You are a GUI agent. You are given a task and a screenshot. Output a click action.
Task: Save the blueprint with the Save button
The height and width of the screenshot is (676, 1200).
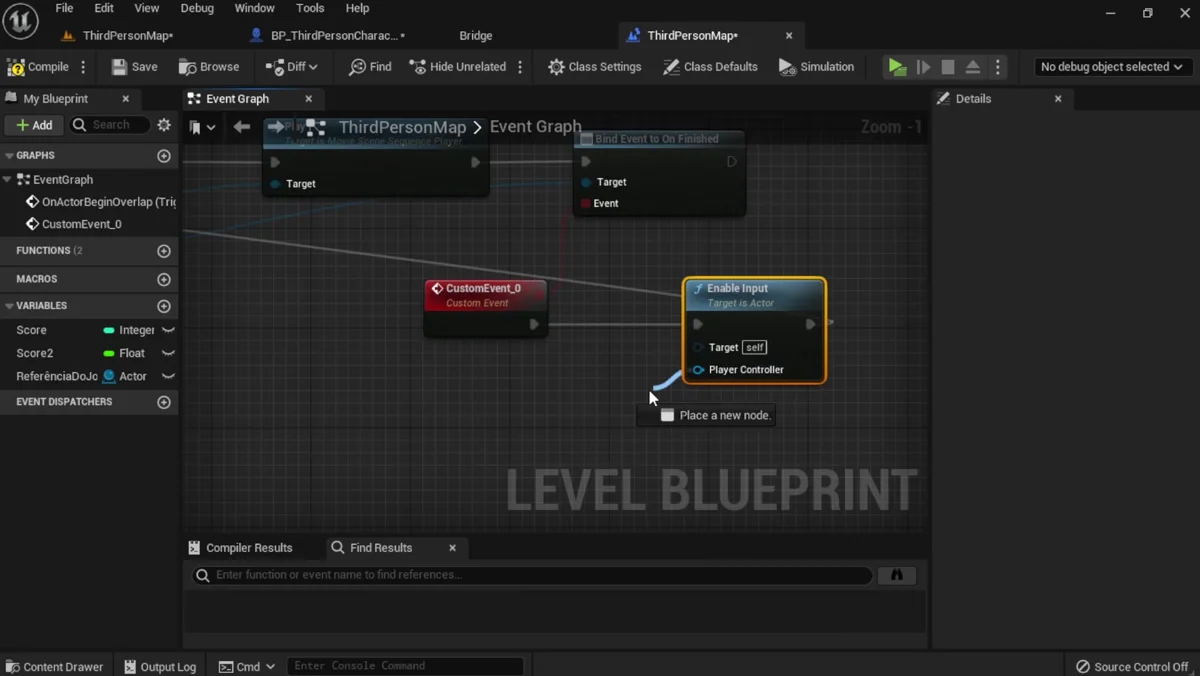(134, 67)
